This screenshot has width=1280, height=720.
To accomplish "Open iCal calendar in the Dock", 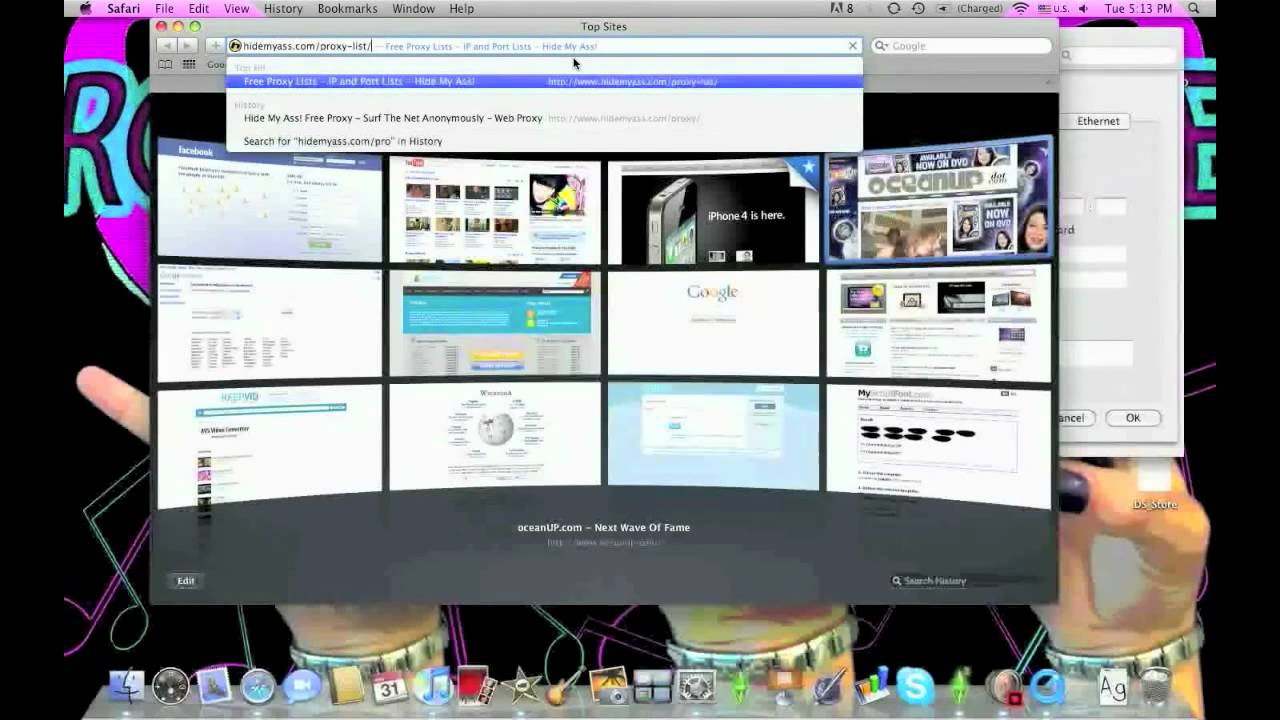I will pos(389,686).
